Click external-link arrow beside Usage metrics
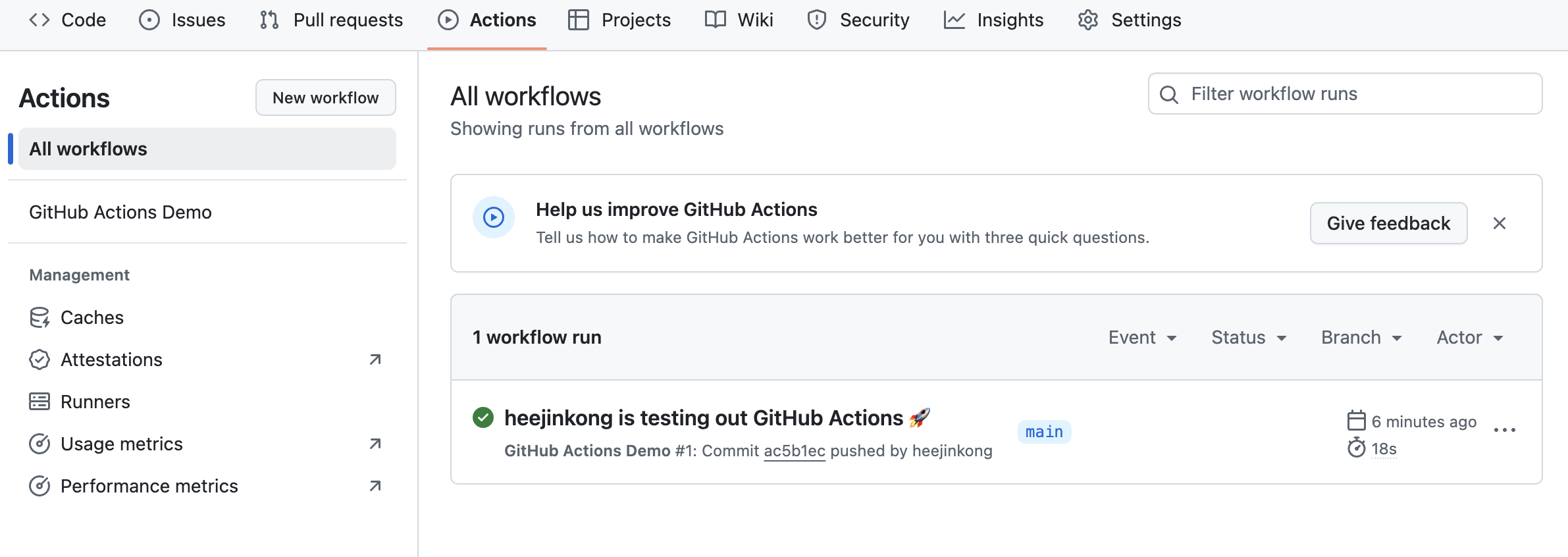Image resolution: width=1568 pixels, height=557 pixels. [375, 444]
